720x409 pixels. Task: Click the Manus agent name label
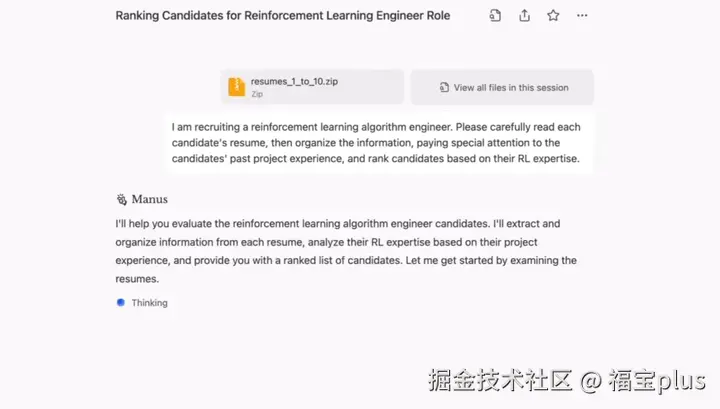point(149,199)
